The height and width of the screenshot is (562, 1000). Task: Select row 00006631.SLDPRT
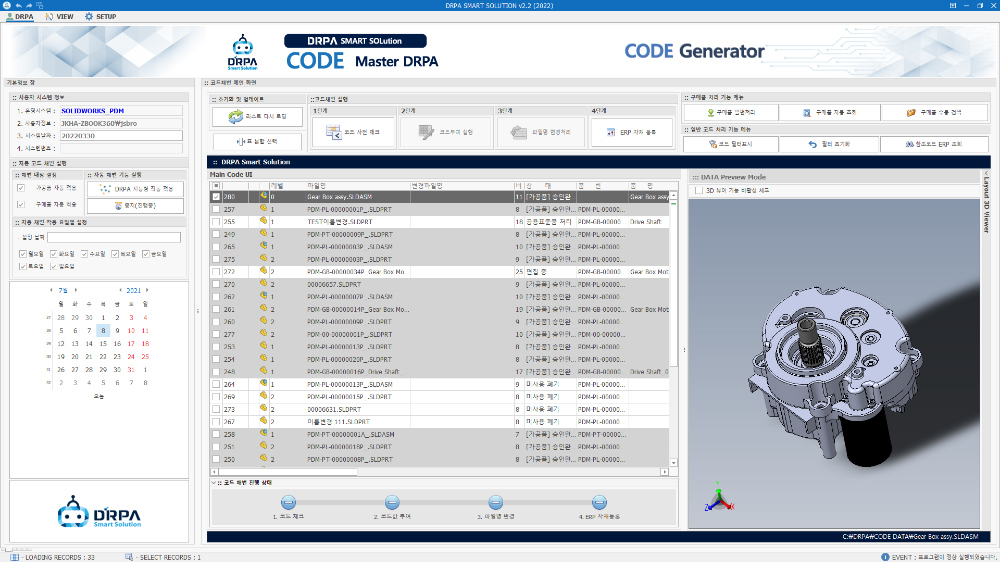pyautogui.click(x=440, y=410)
